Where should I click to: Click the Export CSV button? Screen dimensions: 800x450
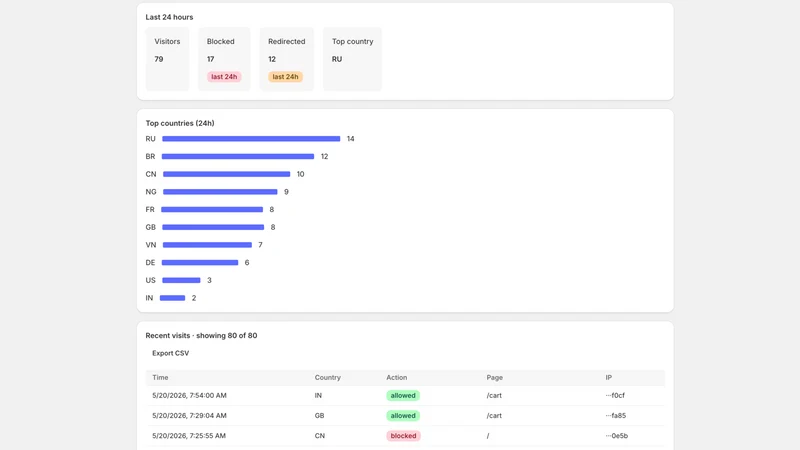[170, 353]
